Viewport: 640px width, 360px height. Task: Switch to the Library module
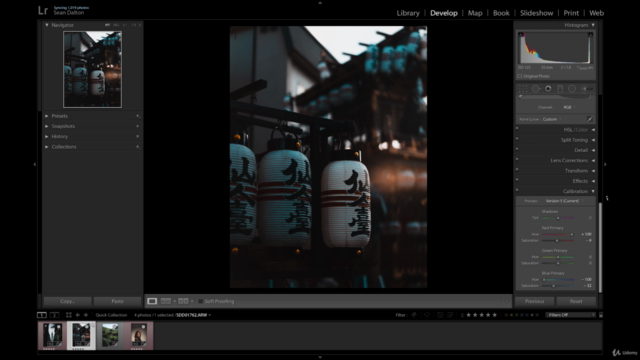[408, 13]
